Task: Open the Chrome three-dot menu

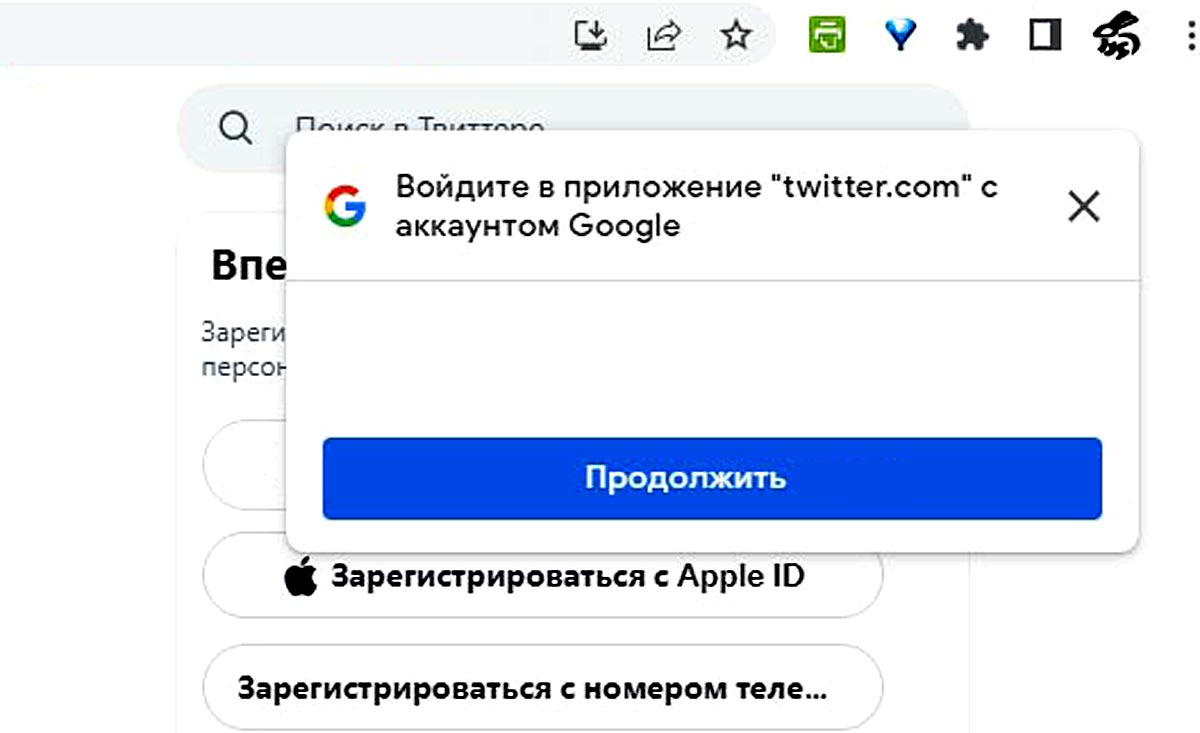Action: click(1189, 37)
